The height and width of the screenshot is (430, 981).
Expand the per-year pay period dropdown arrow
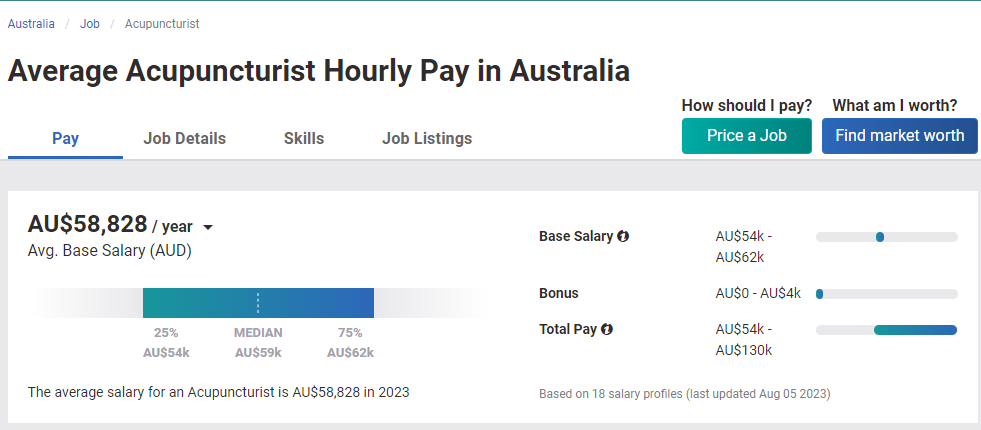pos(208,227)
